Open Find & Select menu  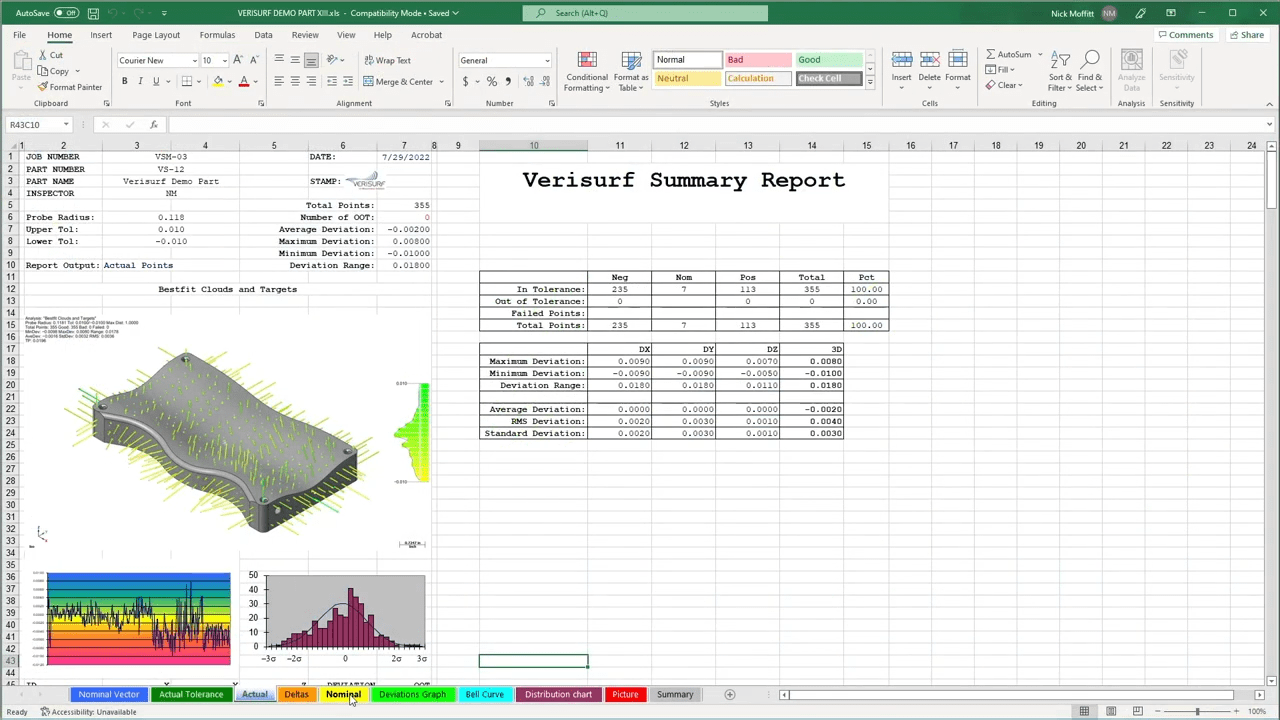(x=1090, y=71)
